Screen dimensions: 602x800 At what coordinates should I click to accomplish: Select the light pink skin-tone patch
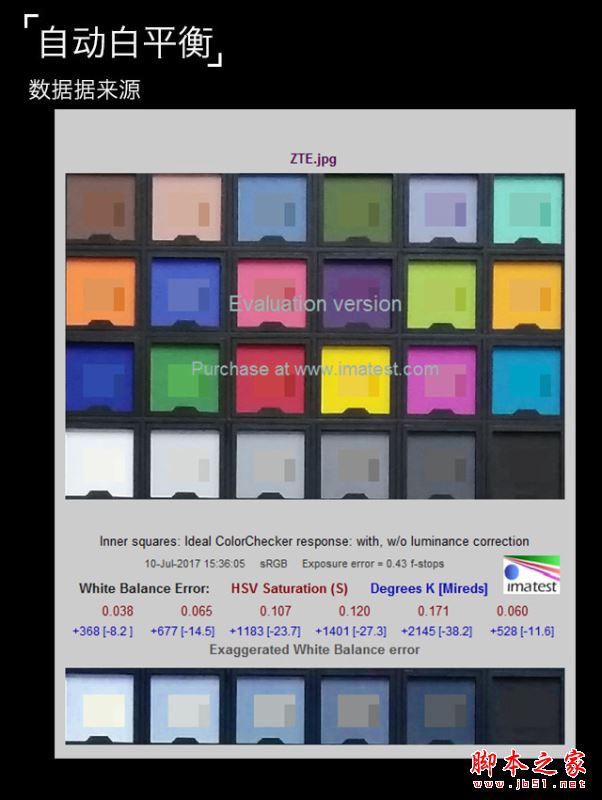[x=187, y=208]
